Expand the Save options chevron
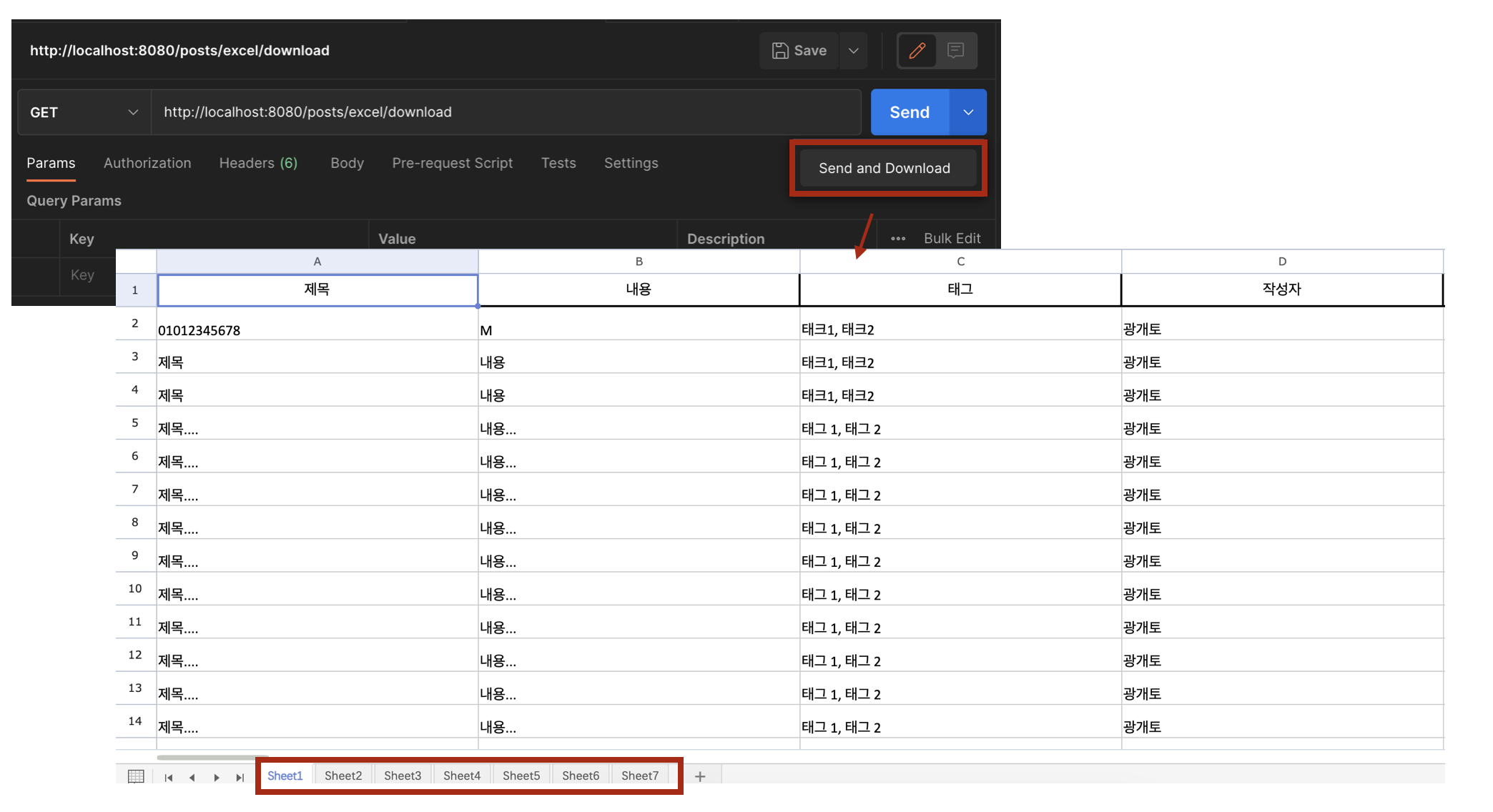Screen dimensions: 1493x812 [x=853, y=51]
